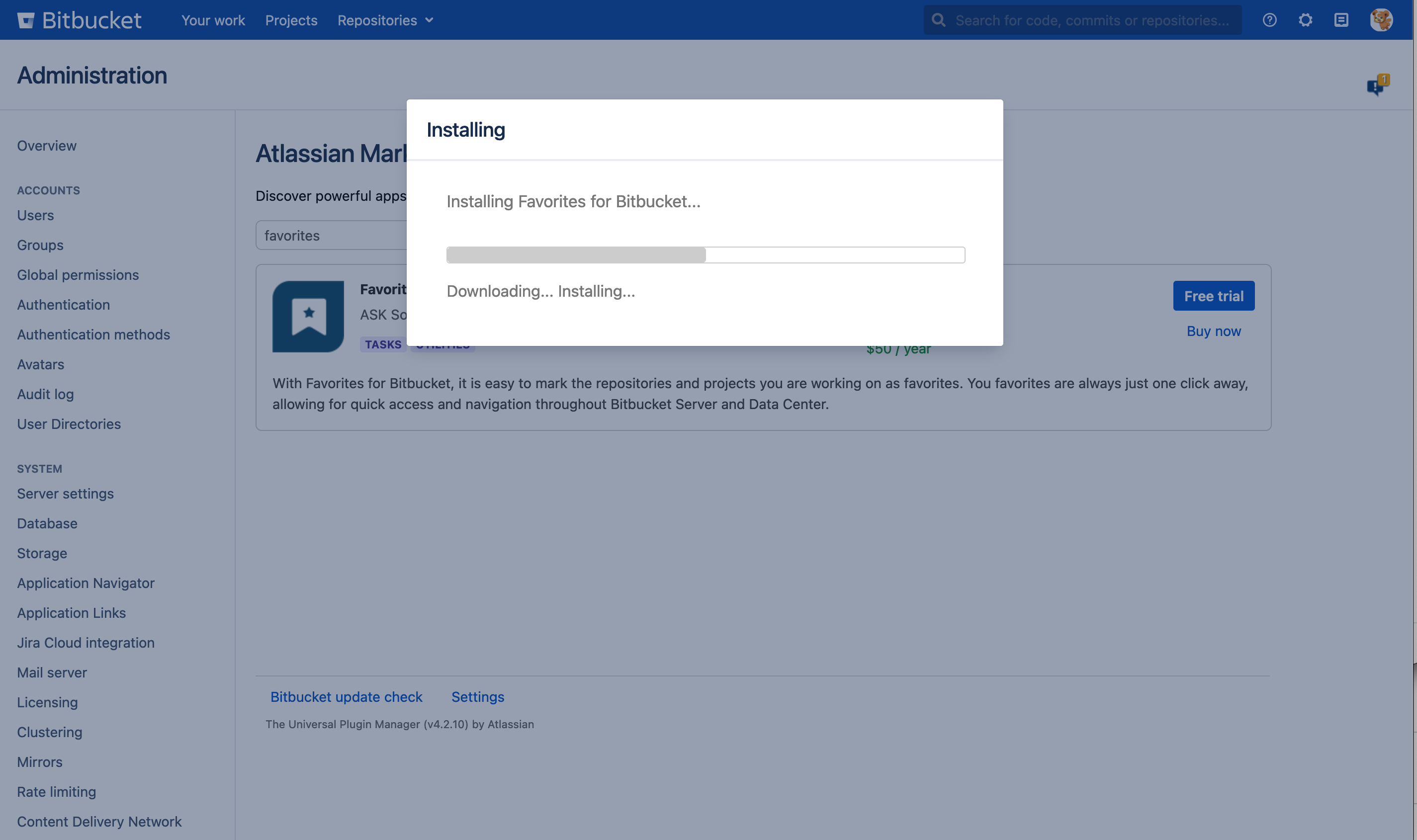Open the Audit log section
The height and width of the screenshot is (840, 1417).
tap(45, 394)
